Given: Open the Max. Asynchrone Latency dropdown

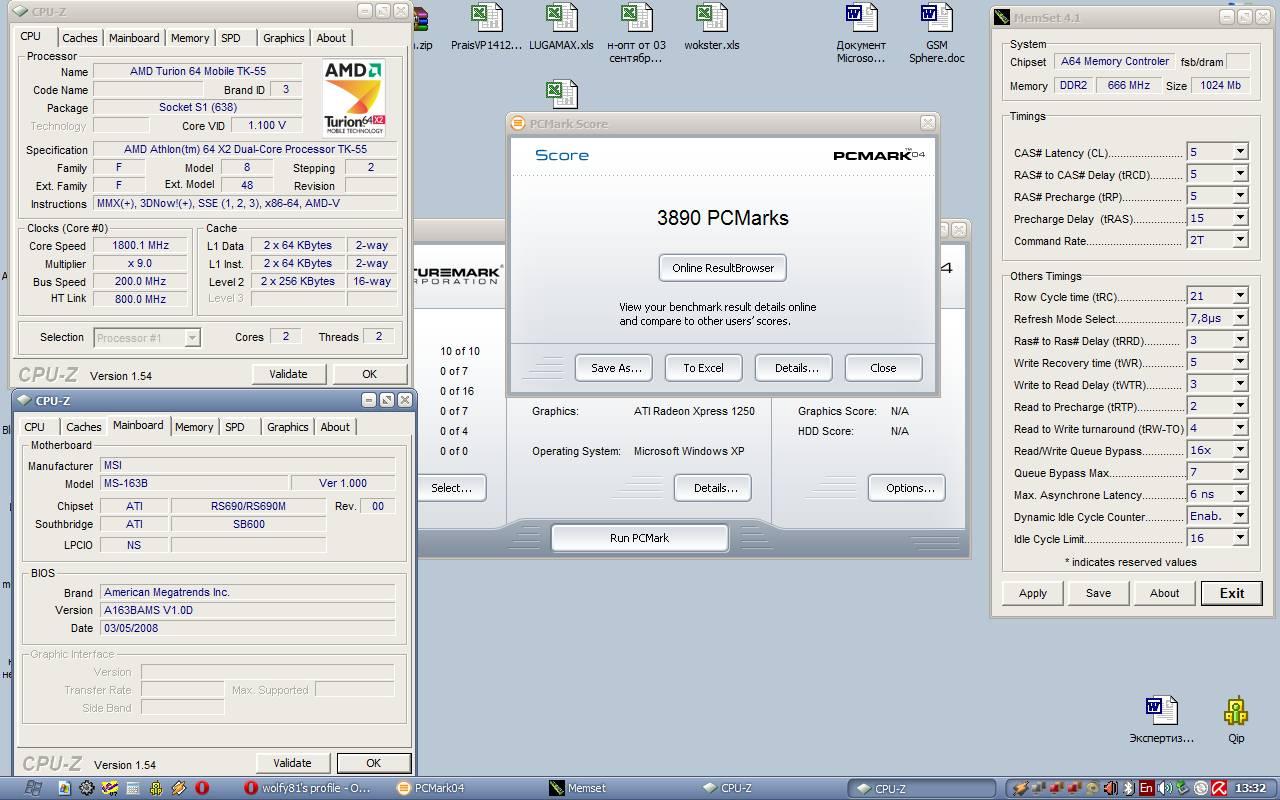Looking at the screenshot, I should pos(1240,494).
